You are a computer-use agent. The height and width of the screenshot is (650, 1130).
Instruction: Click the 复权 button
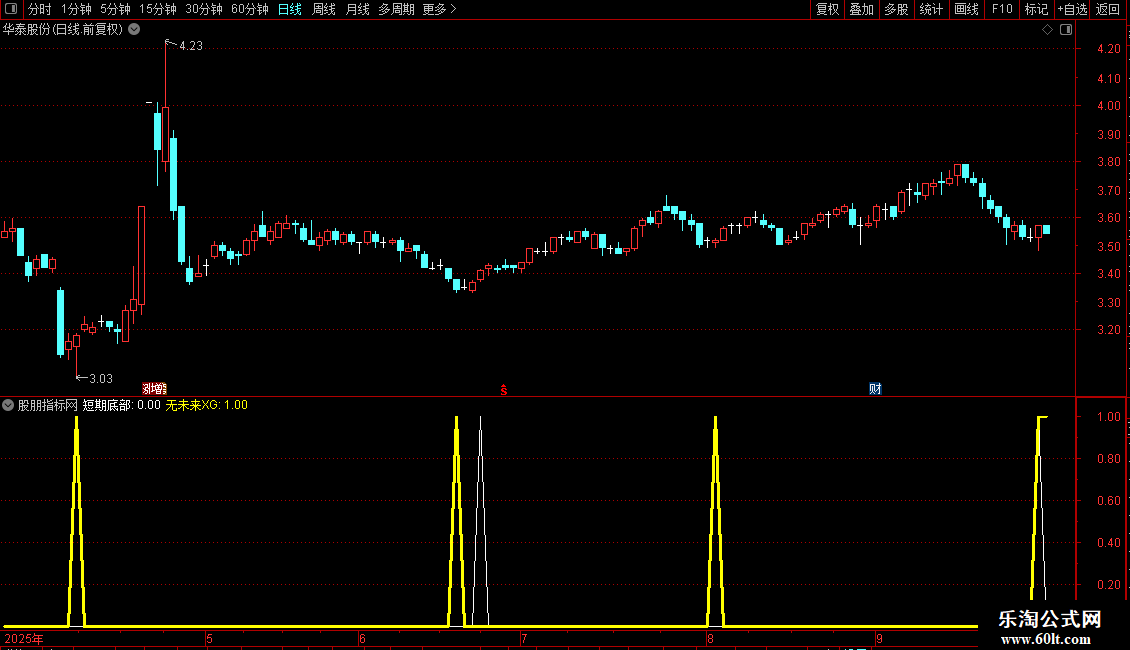click(827, 9)
